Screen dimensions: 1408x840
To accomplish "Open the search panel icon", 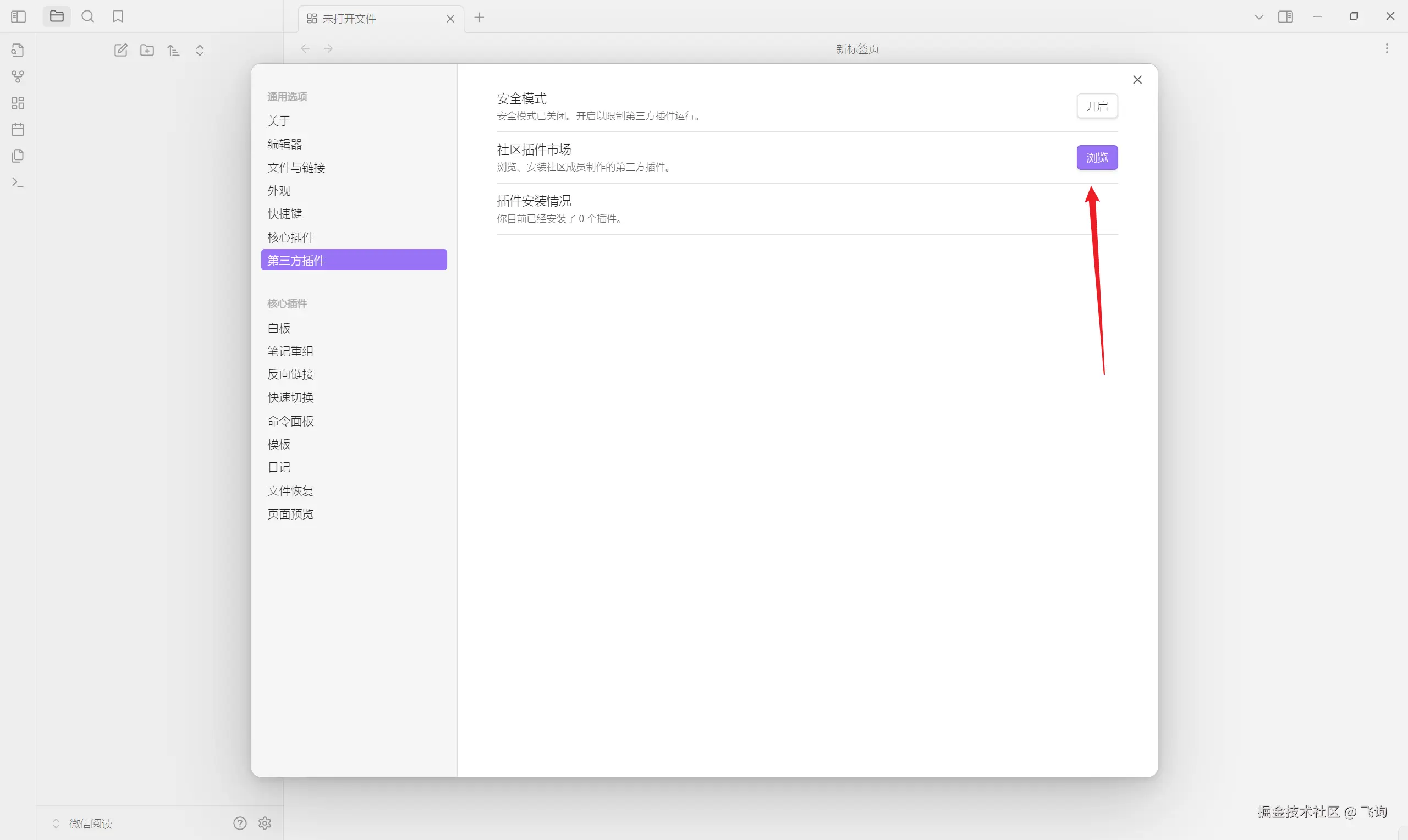I will click(x=88, y=16).
